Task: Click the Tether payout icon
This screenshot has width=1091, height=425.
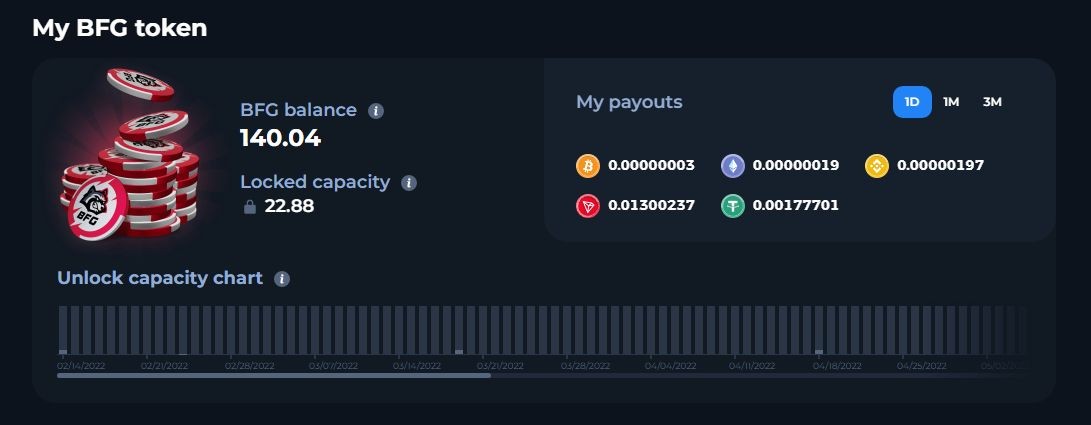Action: click(x=732, y=206)
